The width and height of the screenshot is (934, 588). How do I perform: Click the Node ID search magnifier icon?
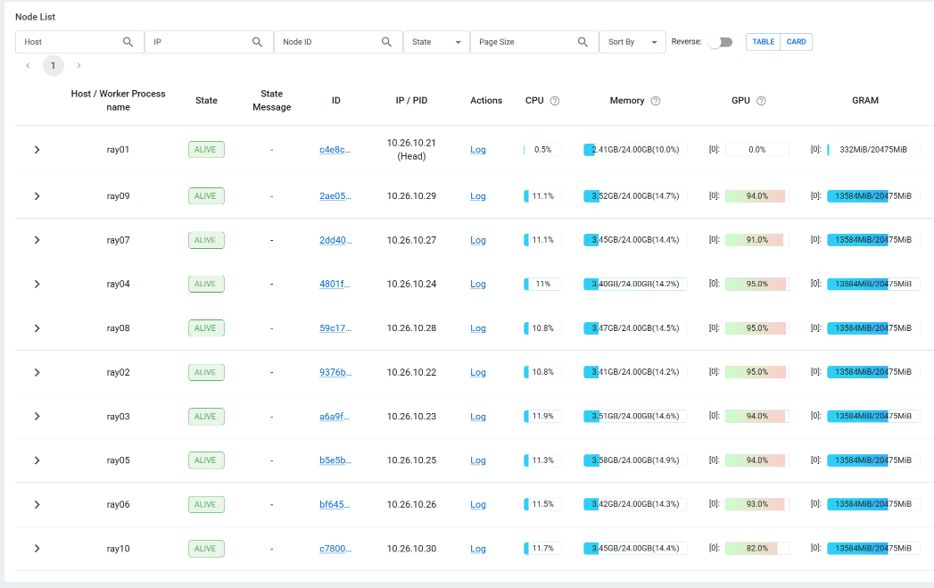point(387,42)
